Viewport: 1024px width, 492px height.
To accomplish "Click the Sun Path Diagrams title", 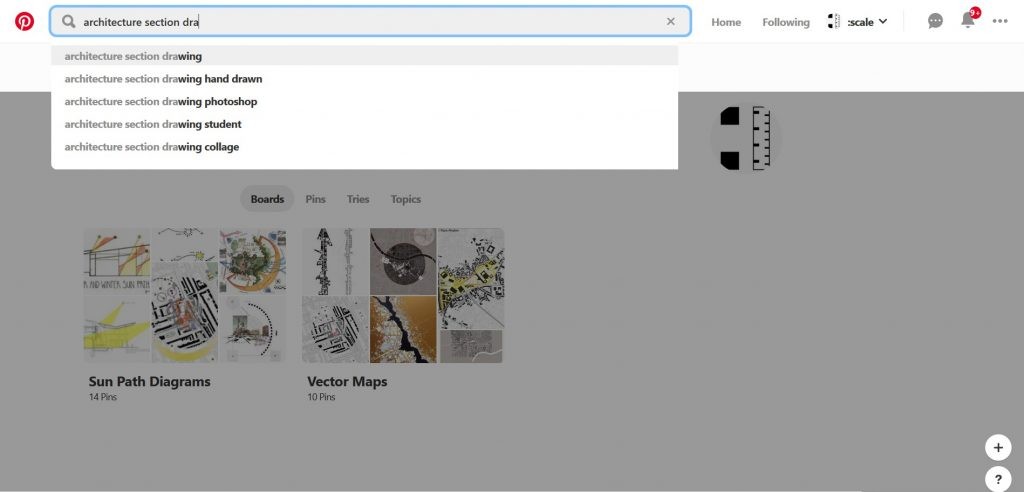I will 150,382.
